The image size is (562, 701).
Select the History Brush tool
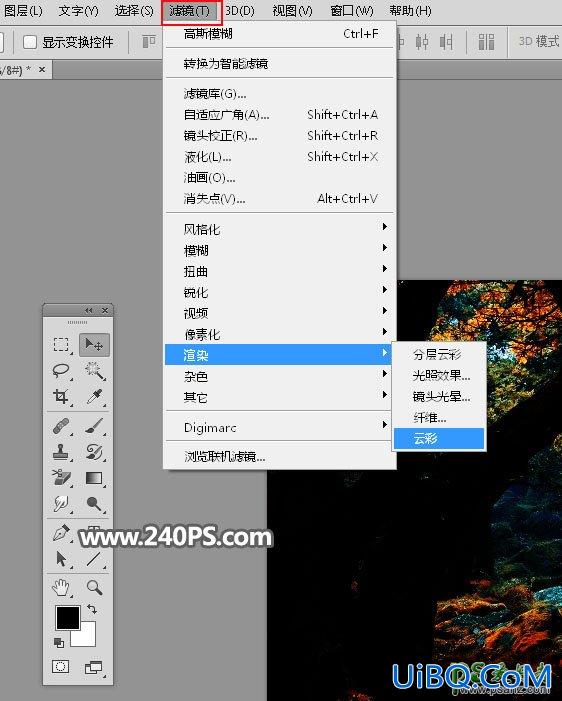click(x=94, y=452)
